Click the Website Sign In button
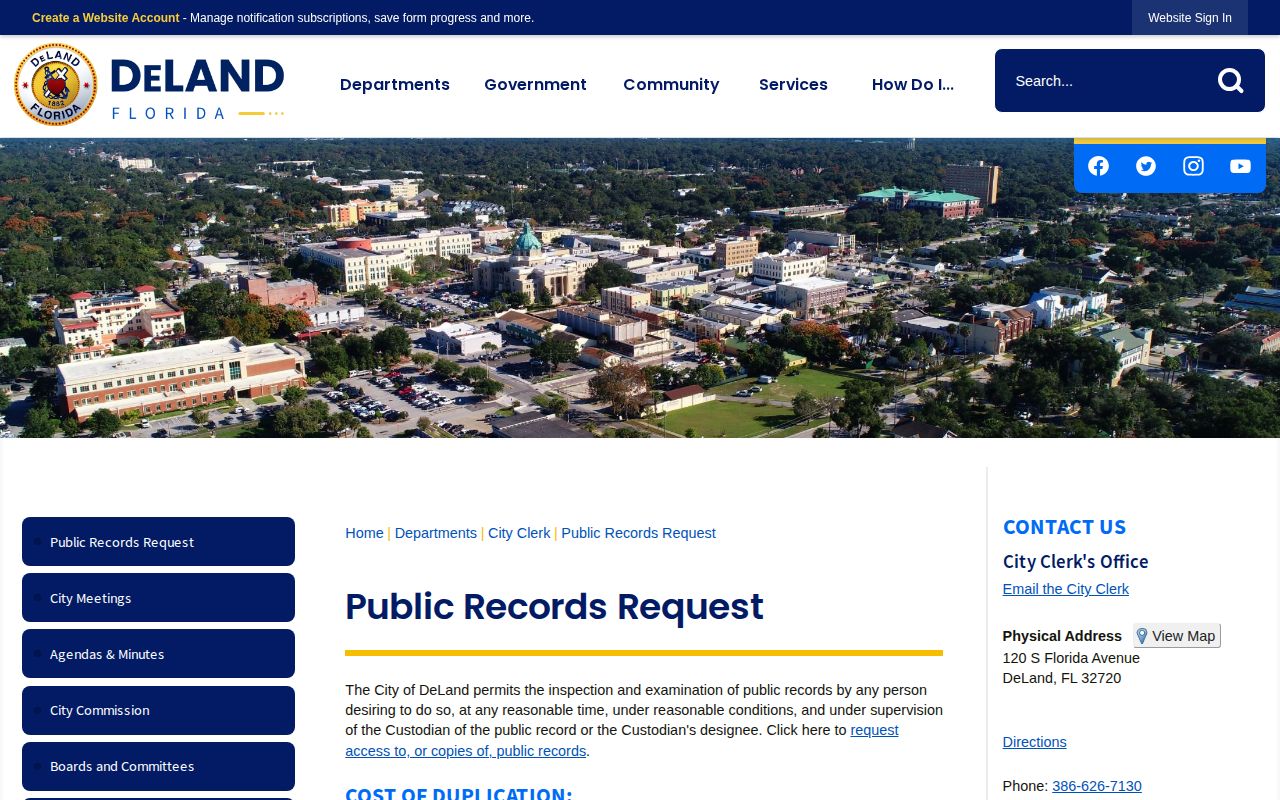Image resolution: width=1280 pixels, height=800 pixels. coord(1190,18)
